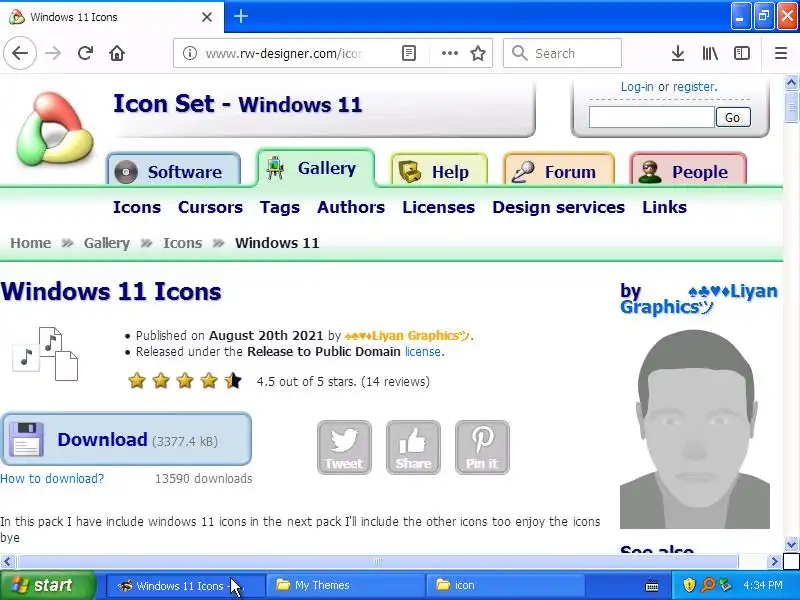Click the security shield tray icon
Viewport: 800px width, 600px height.
point(689,585)
